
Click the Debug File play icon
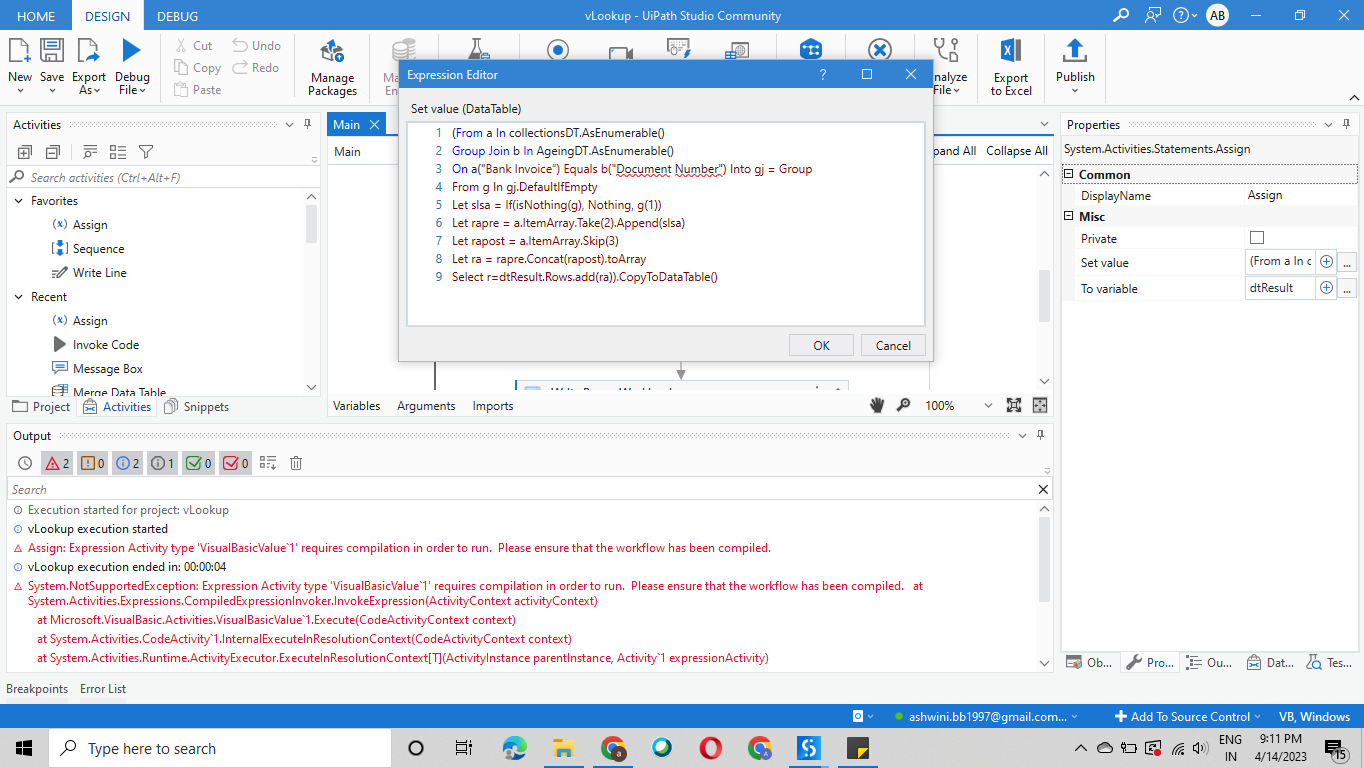132,51
